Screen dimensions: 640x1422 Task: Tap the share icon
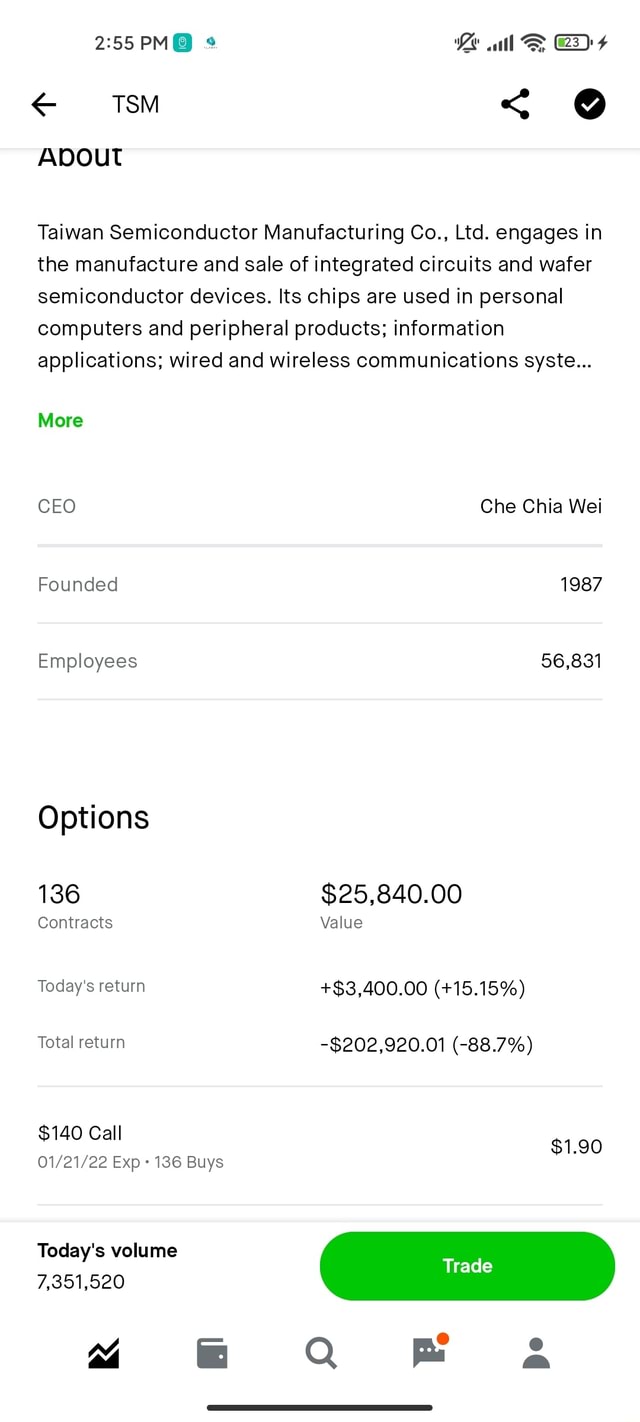[515, 104]
